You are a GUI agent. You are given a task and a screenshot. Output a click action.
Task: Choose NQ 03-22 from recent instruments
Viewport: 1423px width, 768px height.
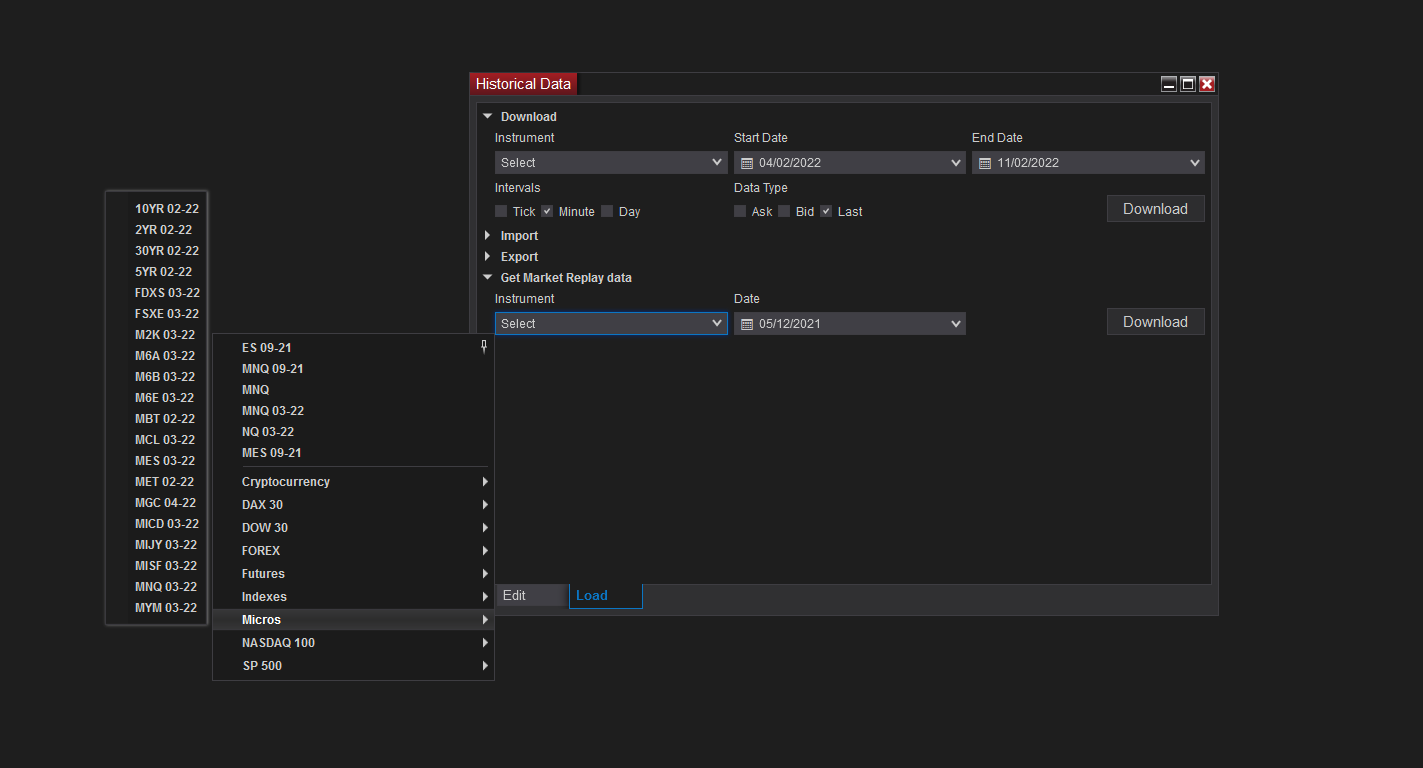pyautogui.click(x=268, y=432)
